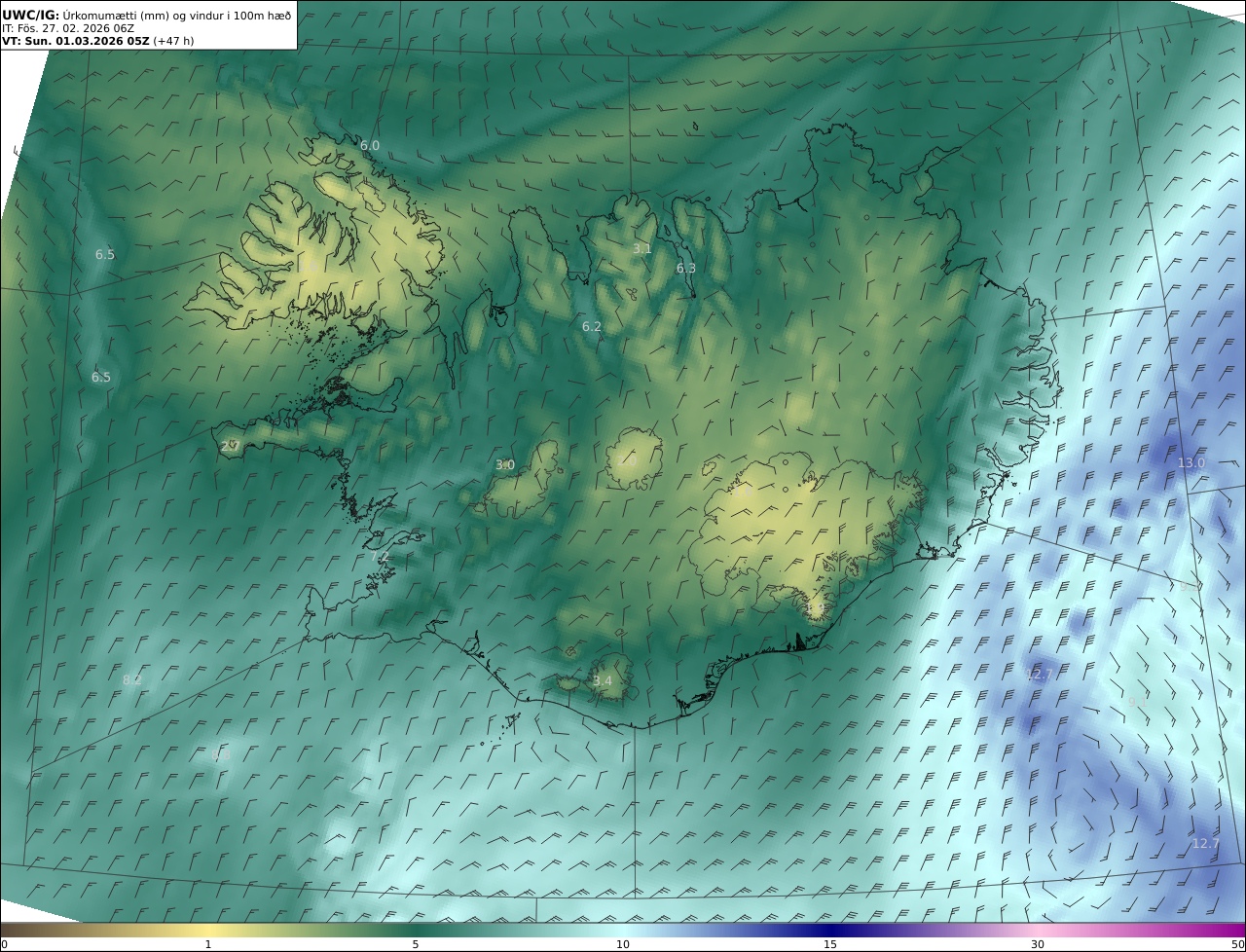This screenshot has height=952, width=1246.
Task: Click the '(+47 h)' forecast offset text
Action: [x=173, y=41]
